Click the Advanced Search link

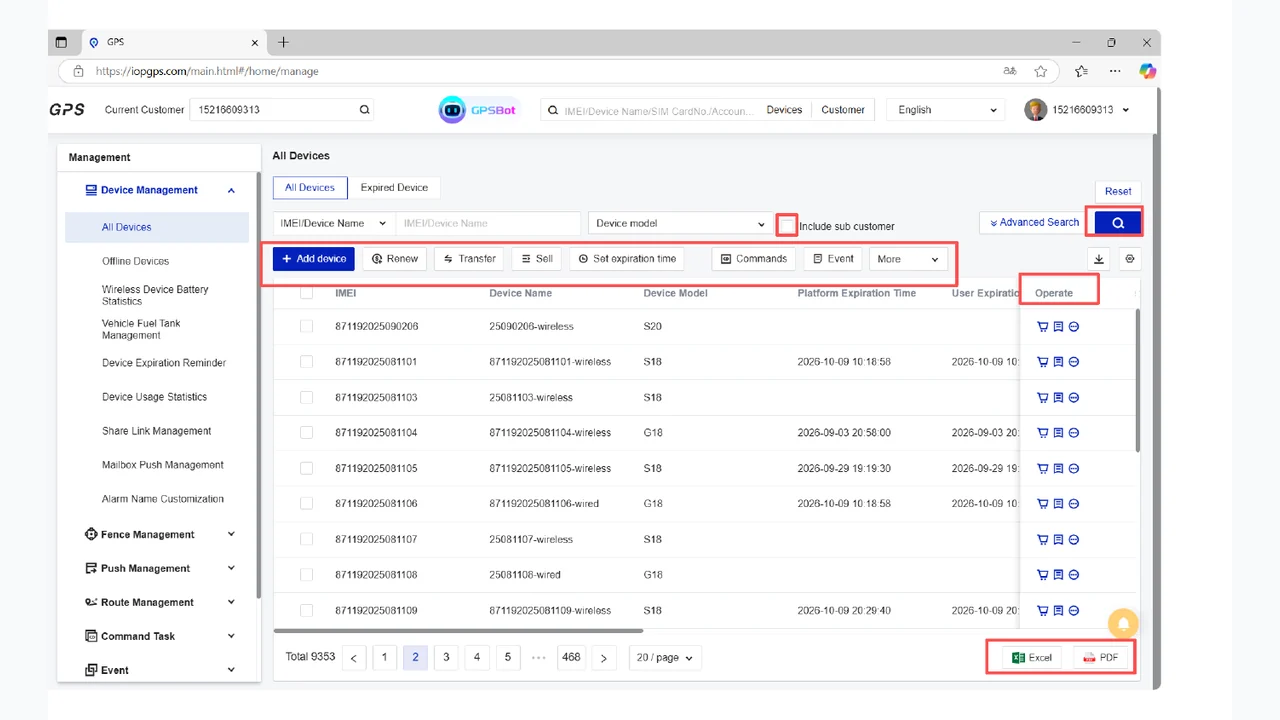pos(1034,222)
